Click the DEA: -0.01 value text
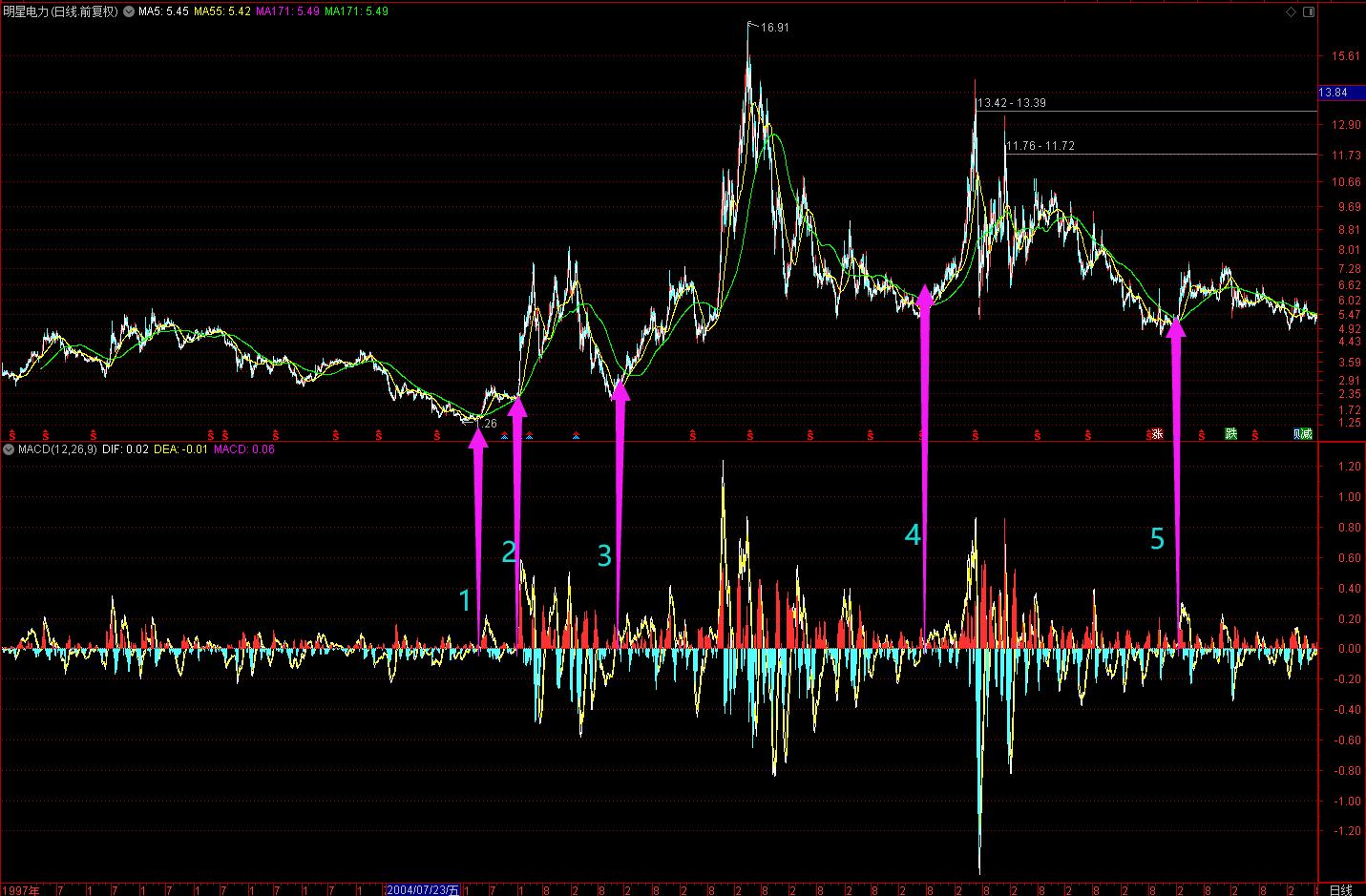This screenshot has height=896, width=1366. (x=180, y=448)
